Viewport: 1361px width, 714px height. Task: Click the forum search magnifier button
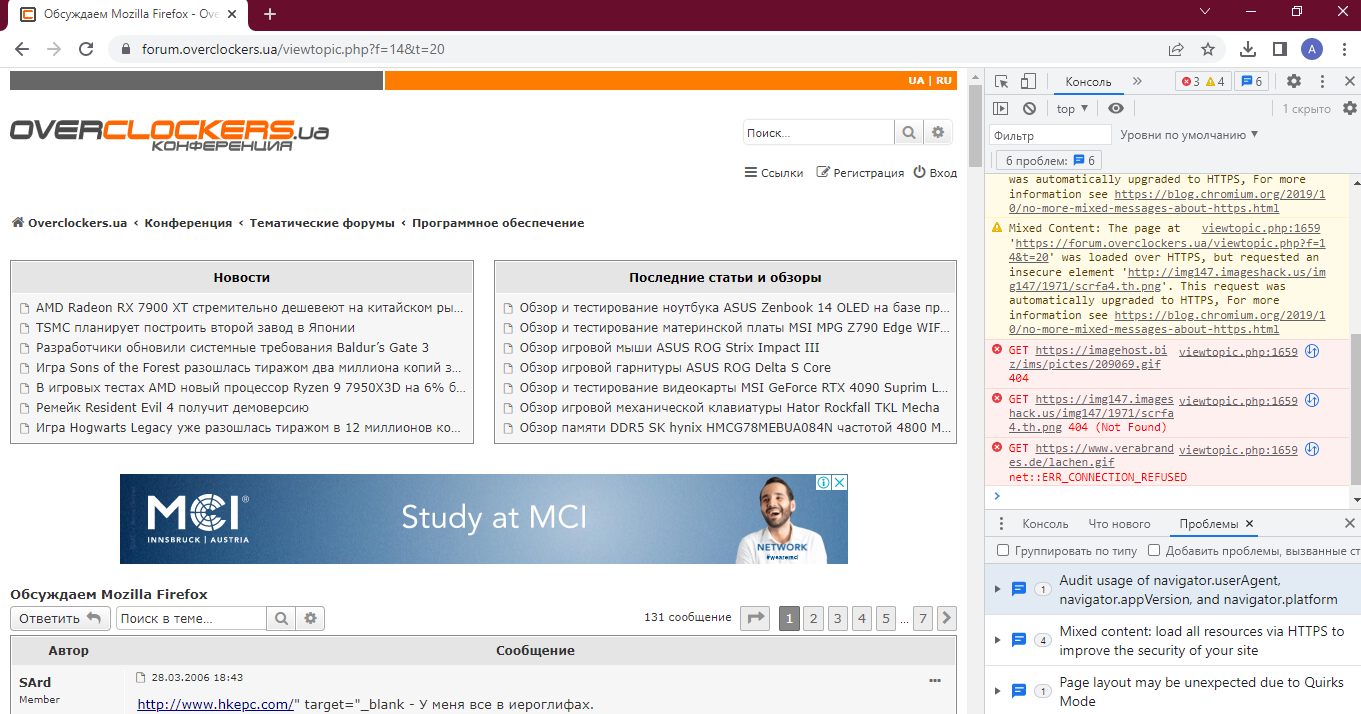tap(908, 132)
